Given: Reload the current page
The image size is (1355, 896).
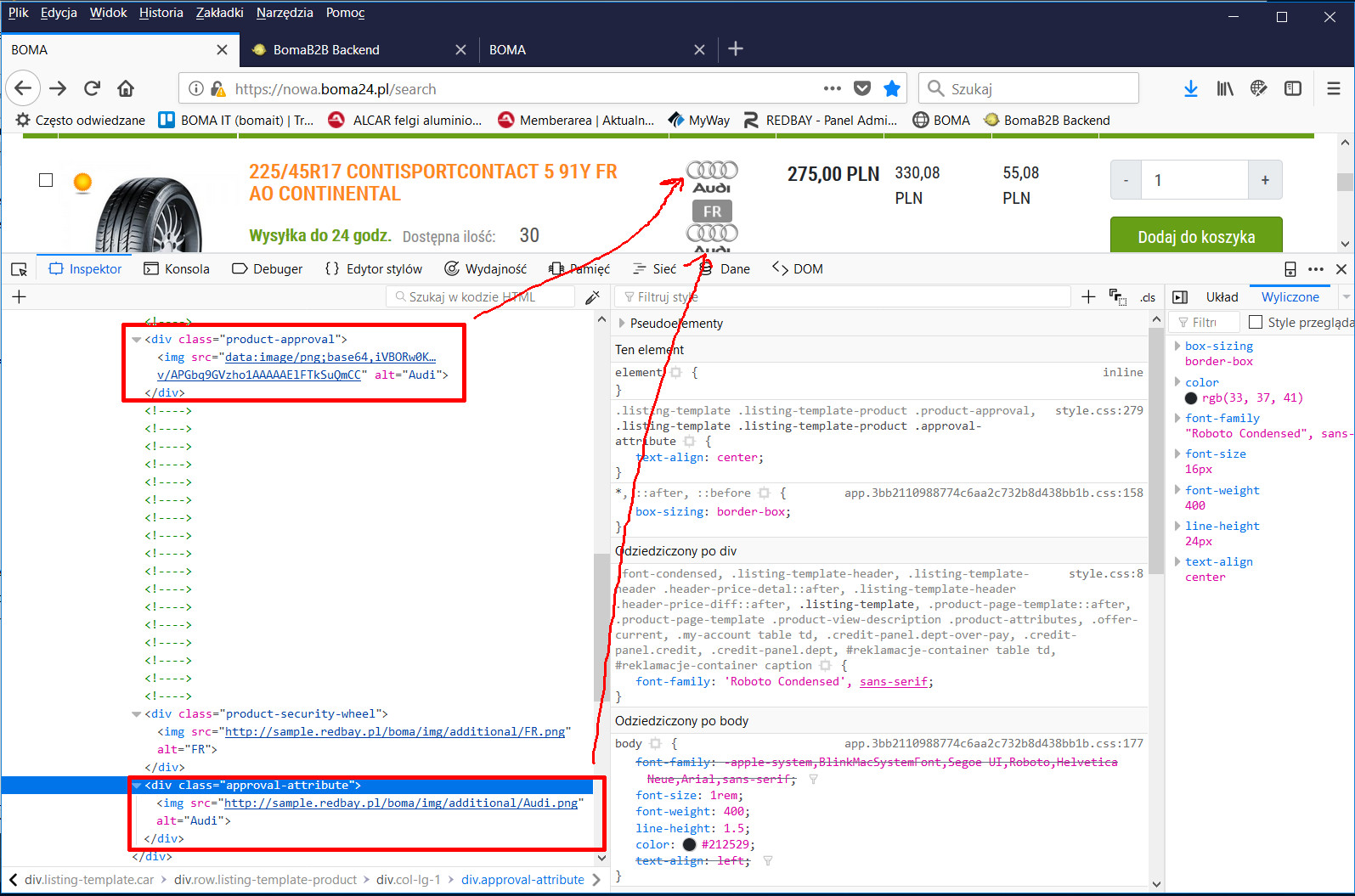Looking at the screenshot, I should pyautogui.click(x=92, y=88).
